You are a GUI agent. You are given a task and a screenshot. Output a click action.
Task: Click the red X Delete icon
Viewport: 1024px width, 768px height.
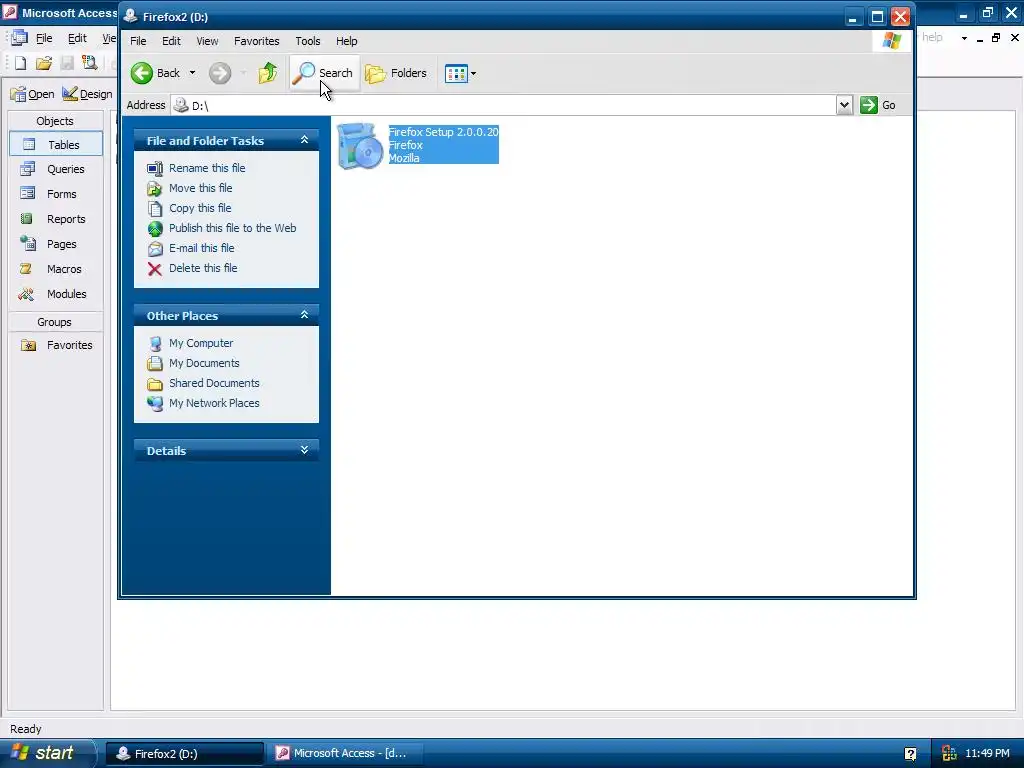click(155, 269)
